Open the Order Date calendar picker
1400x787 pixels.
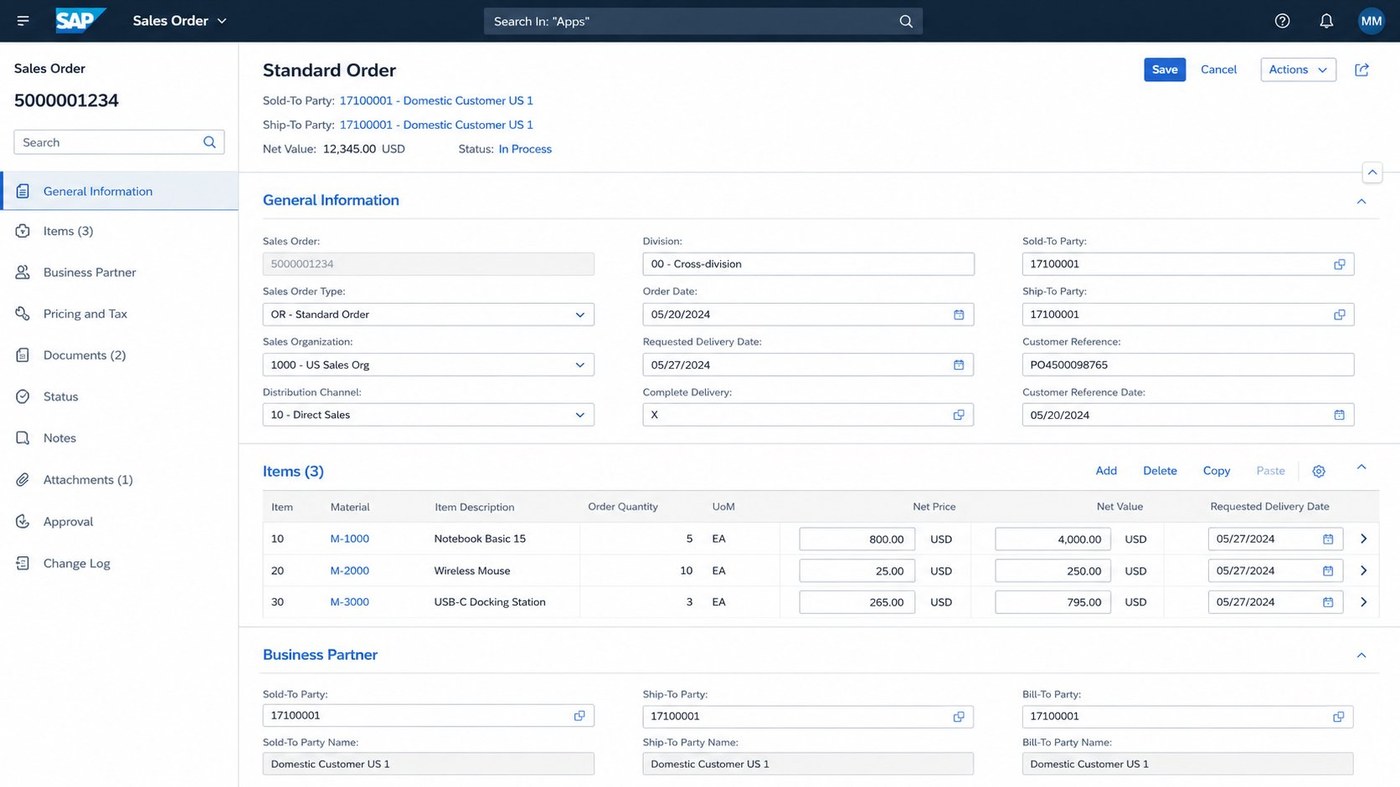coord(958,314)
